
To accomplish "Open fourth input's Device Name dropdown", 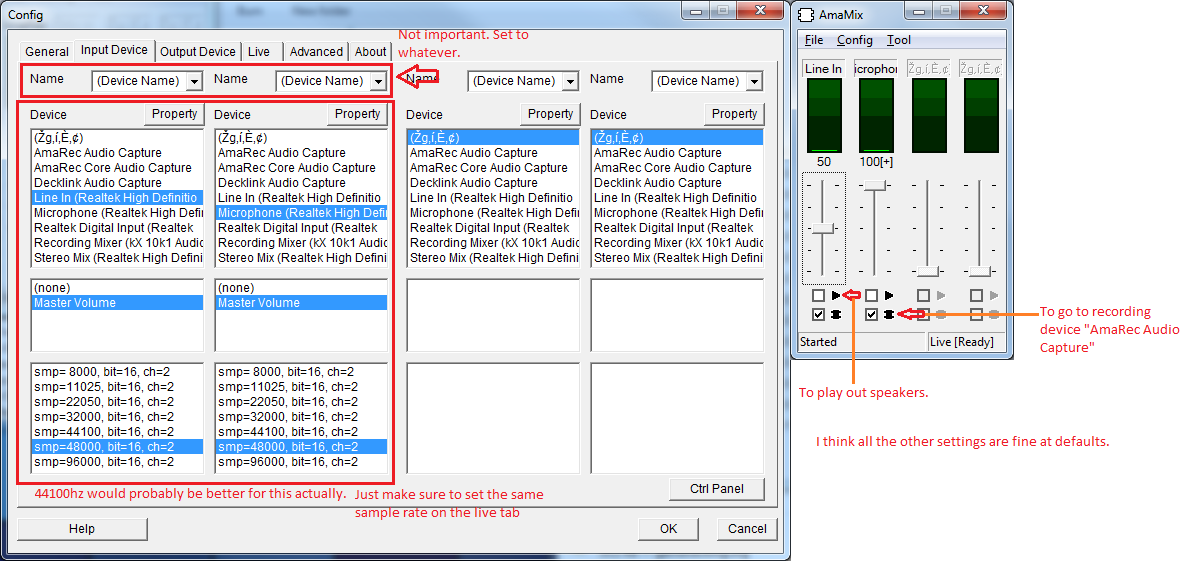I will 754,81.
